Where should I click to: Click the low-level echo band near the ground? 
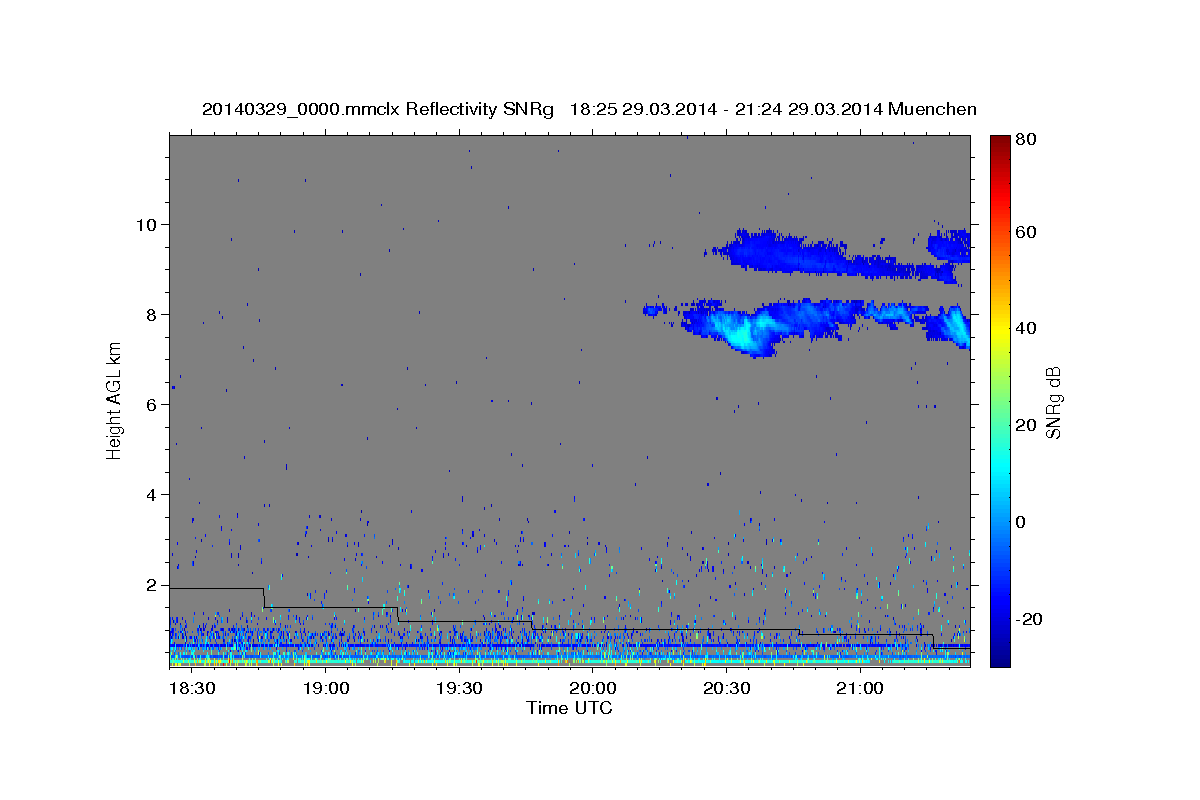click(569, 655)
